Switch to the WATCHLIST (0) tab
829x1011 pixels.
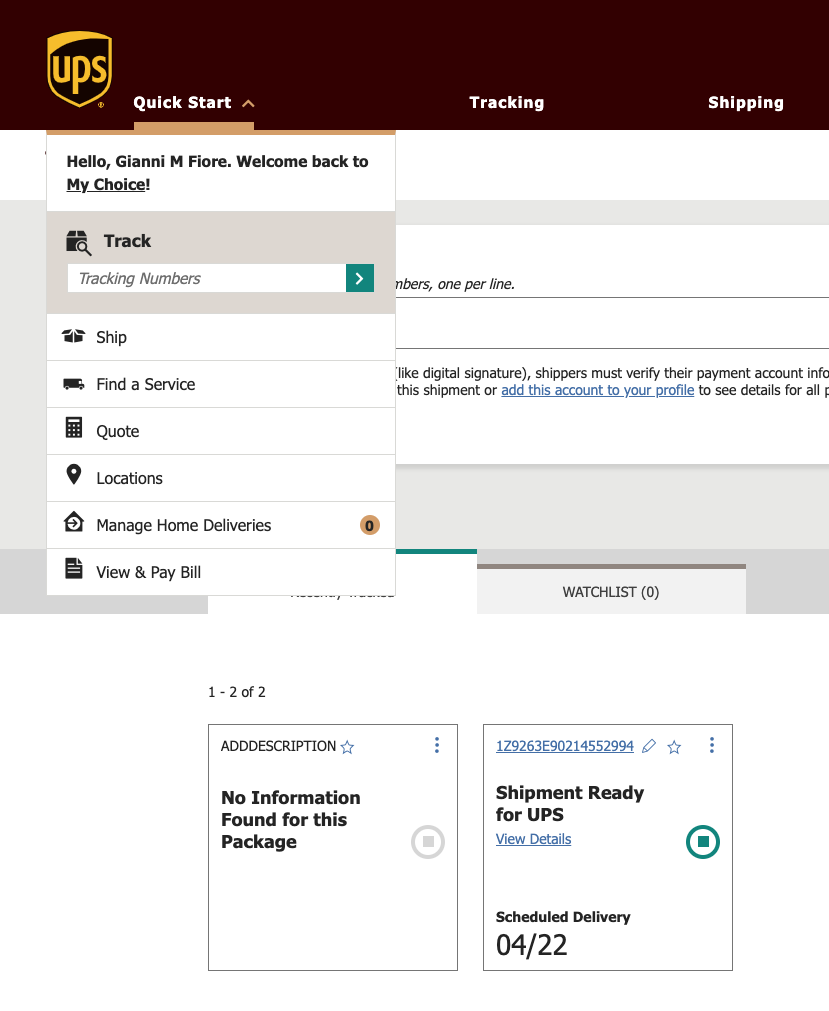611,591
